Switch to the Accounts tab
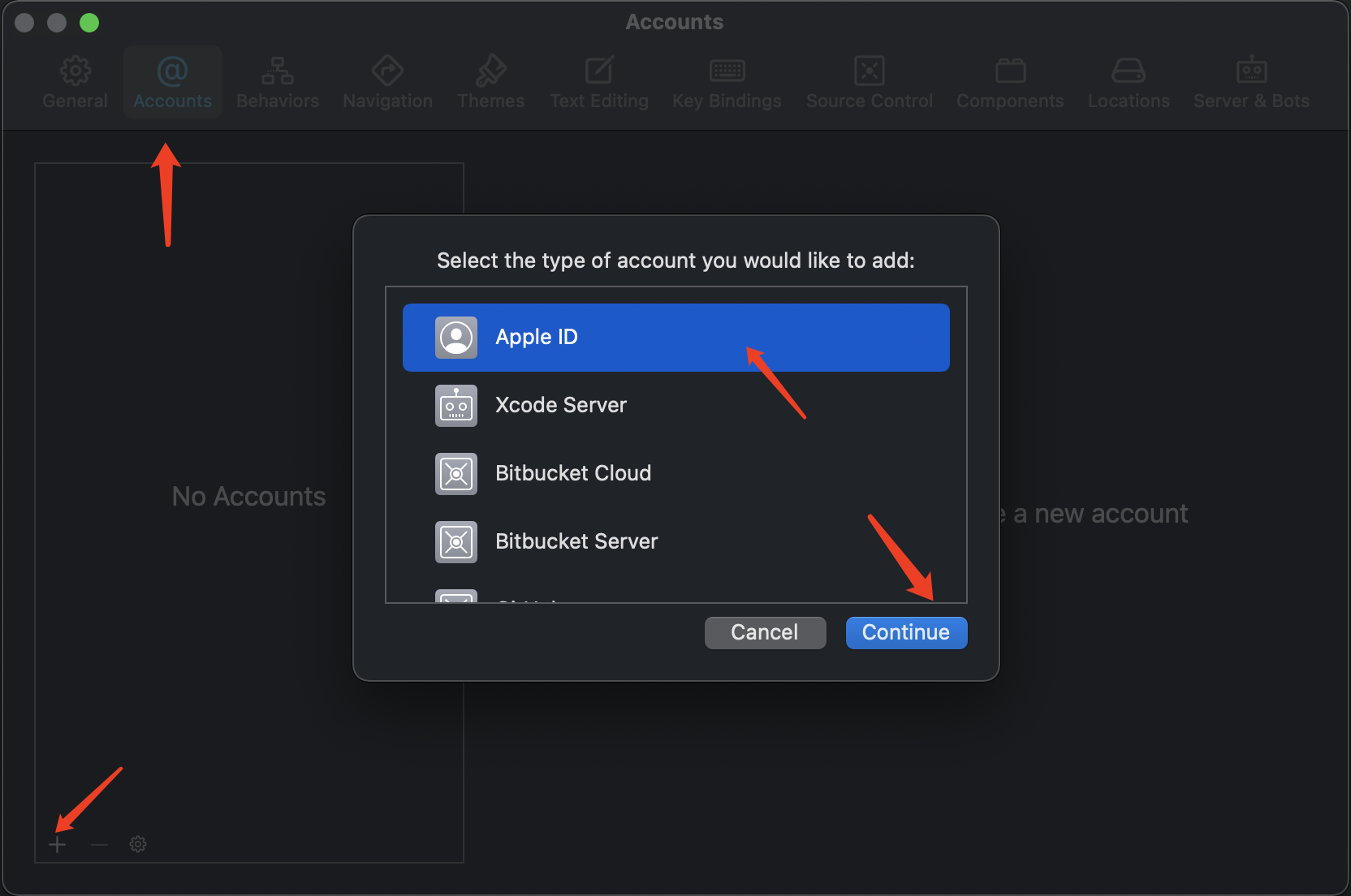This screenshot has width=1351, height=896. (x=173, y=83)
